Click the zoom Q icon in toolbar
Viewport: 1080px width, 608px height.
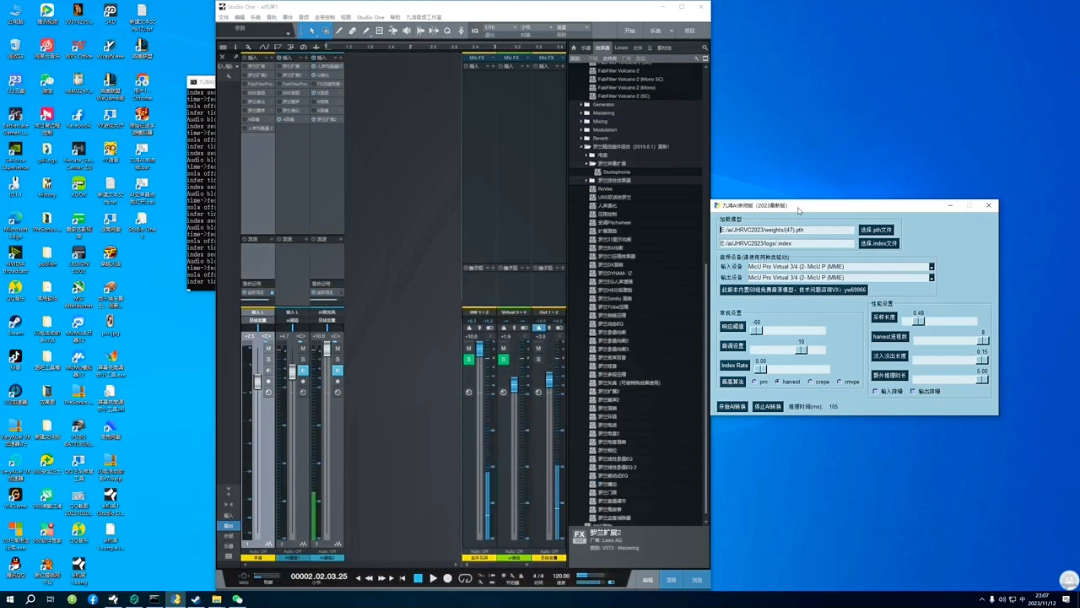coord(448,30)
